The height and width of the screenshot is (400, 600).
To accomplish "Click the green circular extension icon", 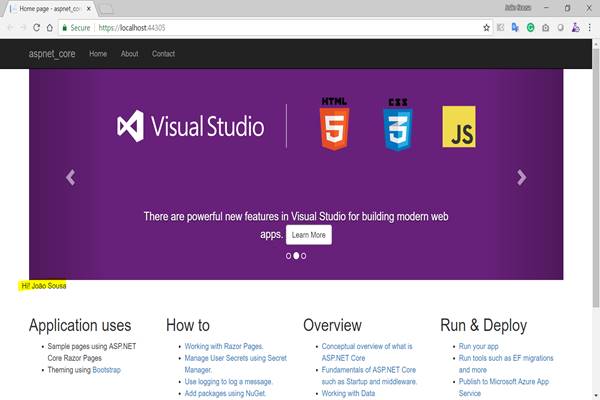I will click(530, 27).
